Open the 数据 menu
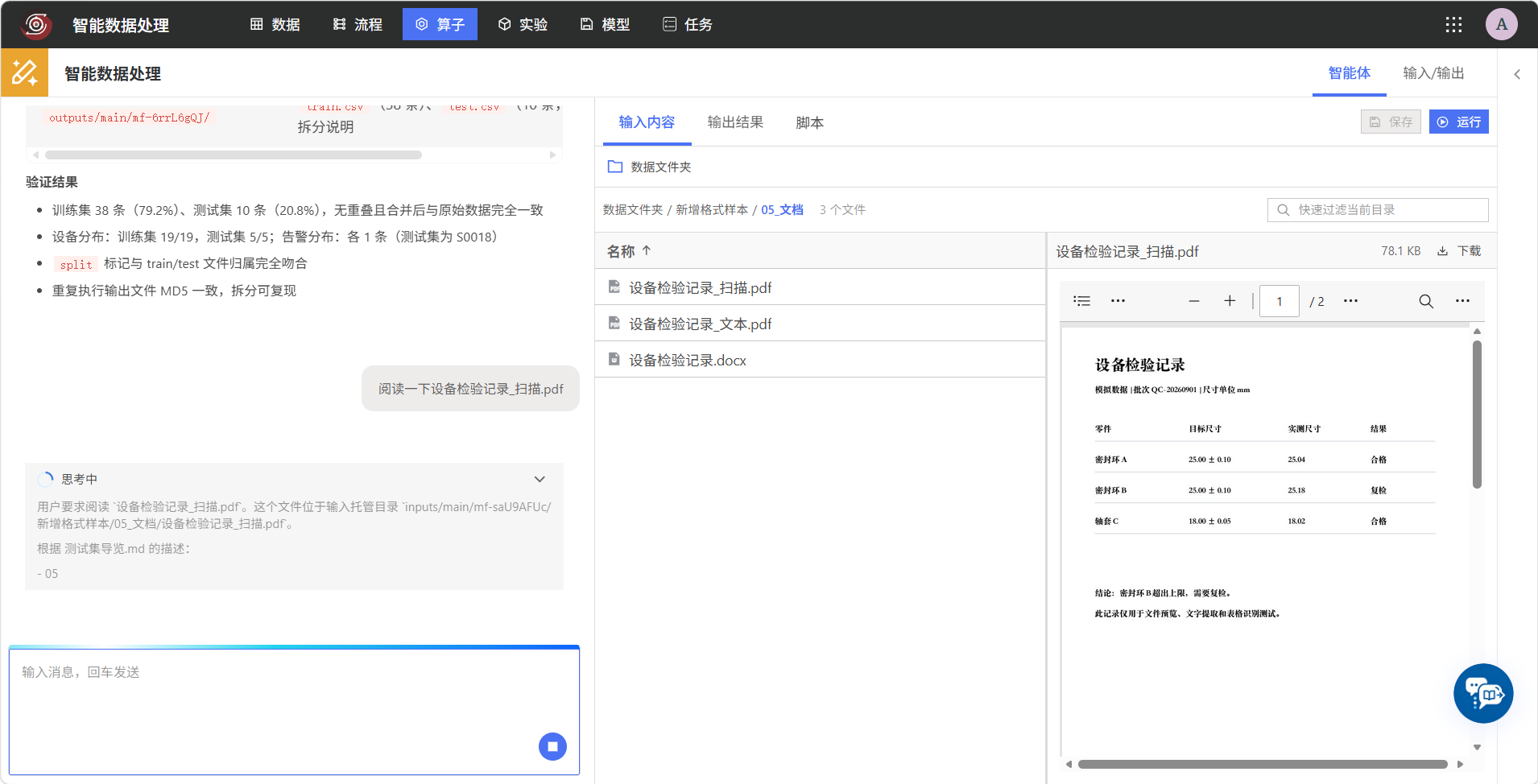Viewport: 1538px width, 784px height. pos(275,25)
